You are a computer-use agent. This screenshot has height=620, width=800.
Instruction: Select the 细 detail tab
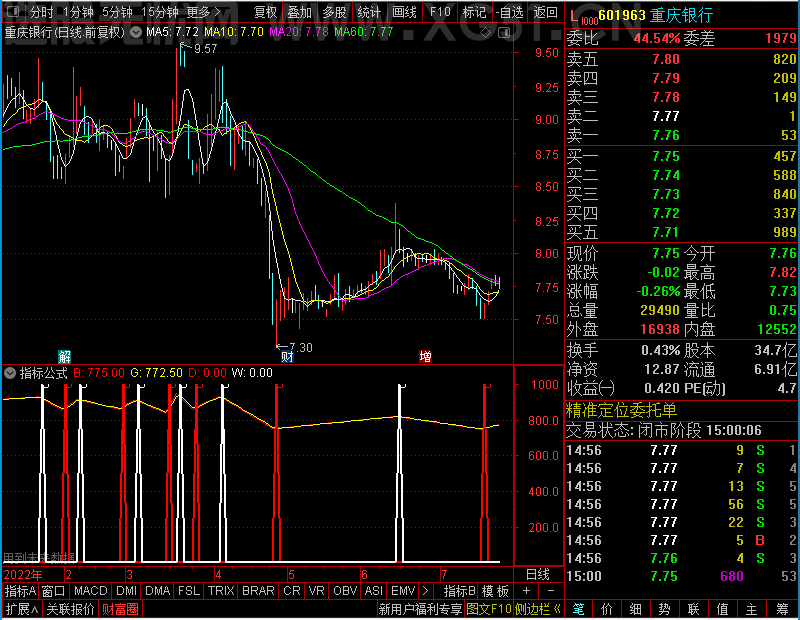635,609
